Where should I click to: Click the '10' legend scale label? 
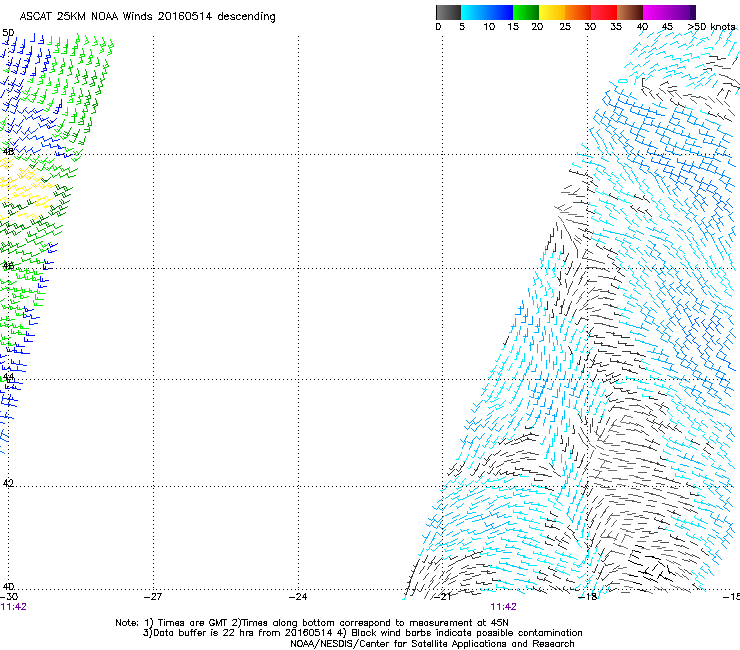489,26
